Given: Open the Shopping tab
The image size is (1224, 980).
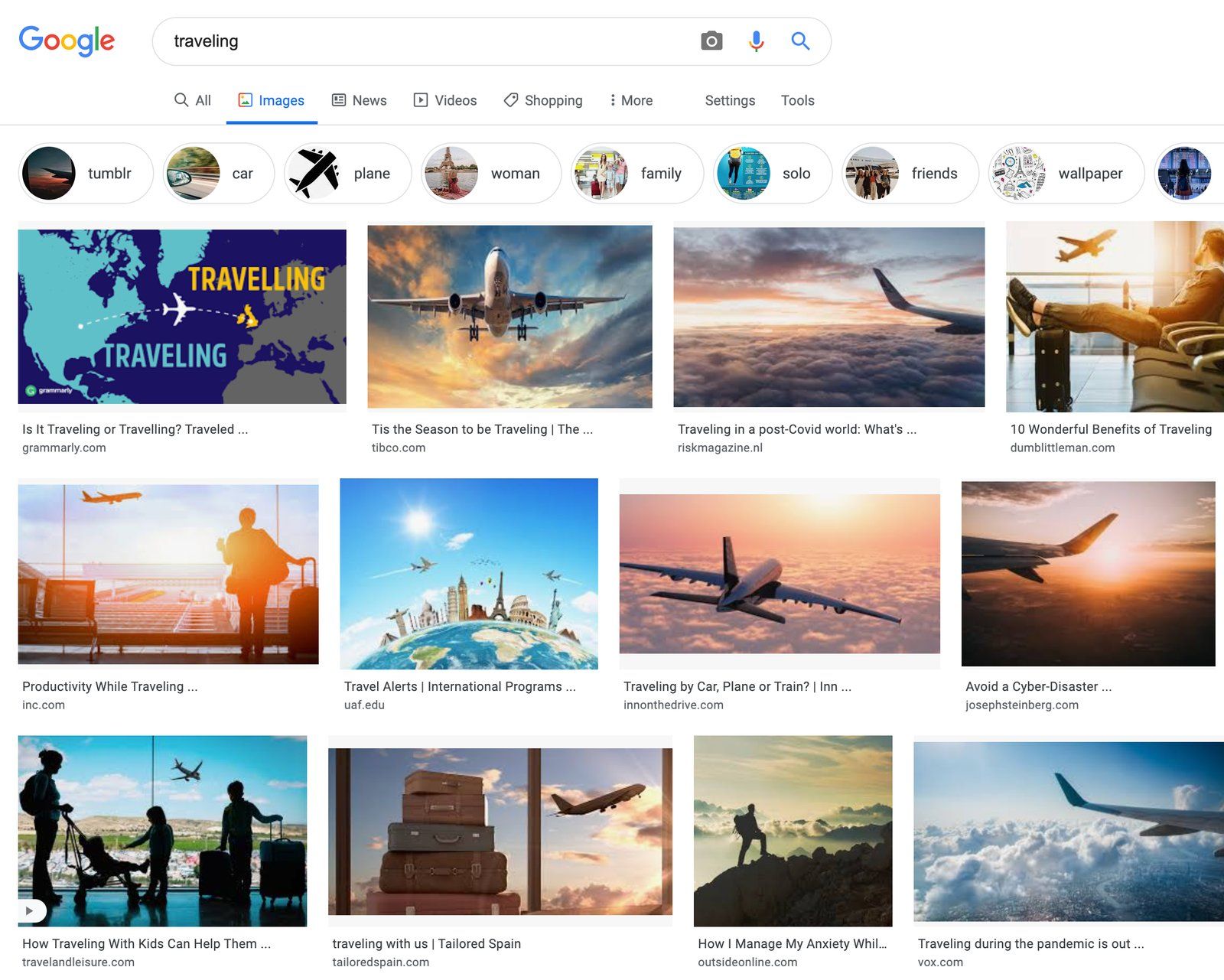Looking at the screenshot, I should click(x=543, y=100).
